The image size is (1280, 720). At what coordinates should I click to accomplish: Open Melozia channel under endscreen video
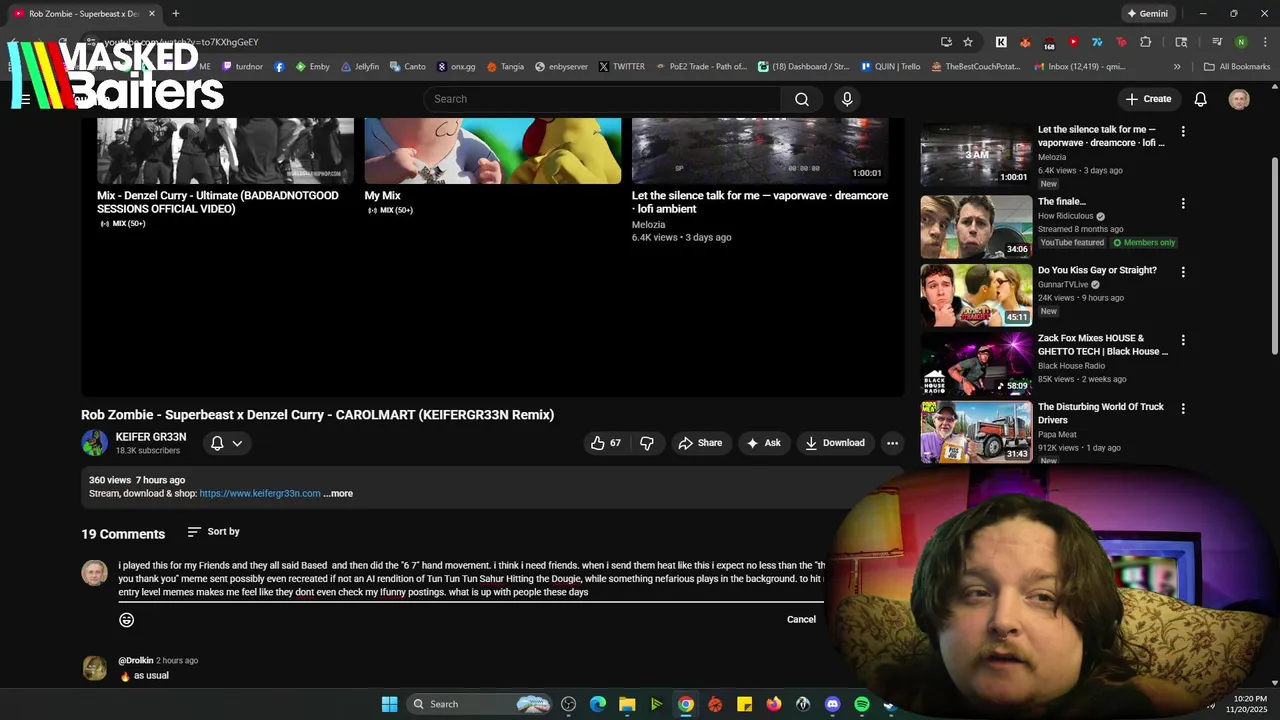[x=648, y=225]
